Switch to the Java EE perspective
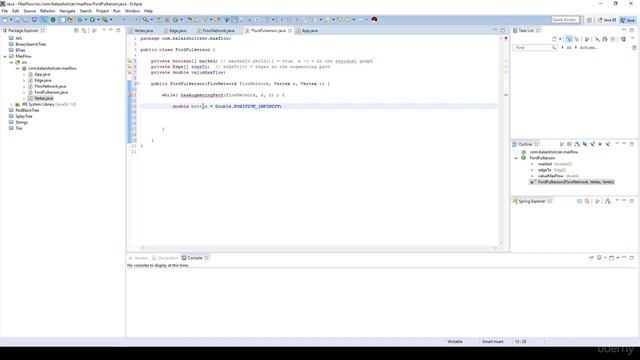The width and height of the screenshot is (640, 360). click(607, 20)
